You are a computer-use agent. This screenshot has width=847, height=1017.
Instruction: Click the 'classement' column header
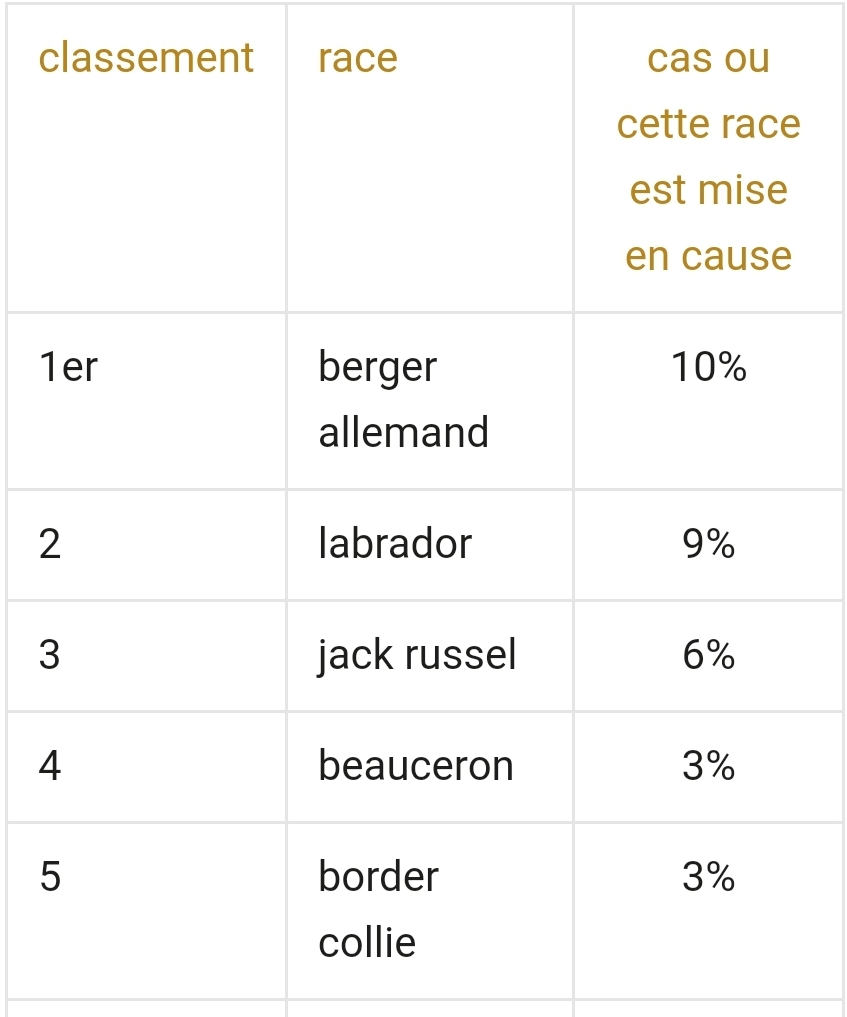point(146,58)
